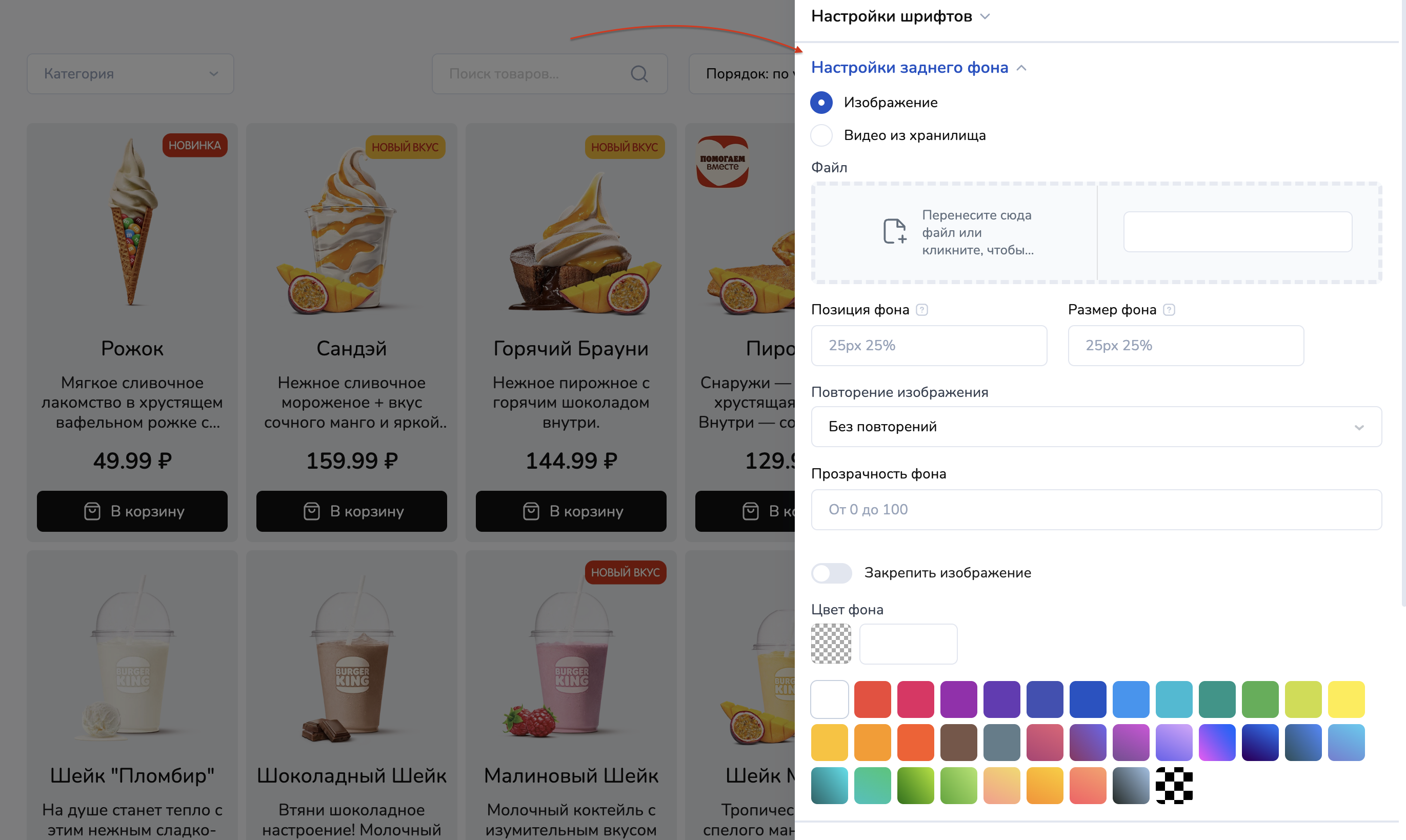Screen dimensions: 1406x840
Task: Collapse the Настройки заднего фона section
Action: pyautogui.click(x=919, y=67)
